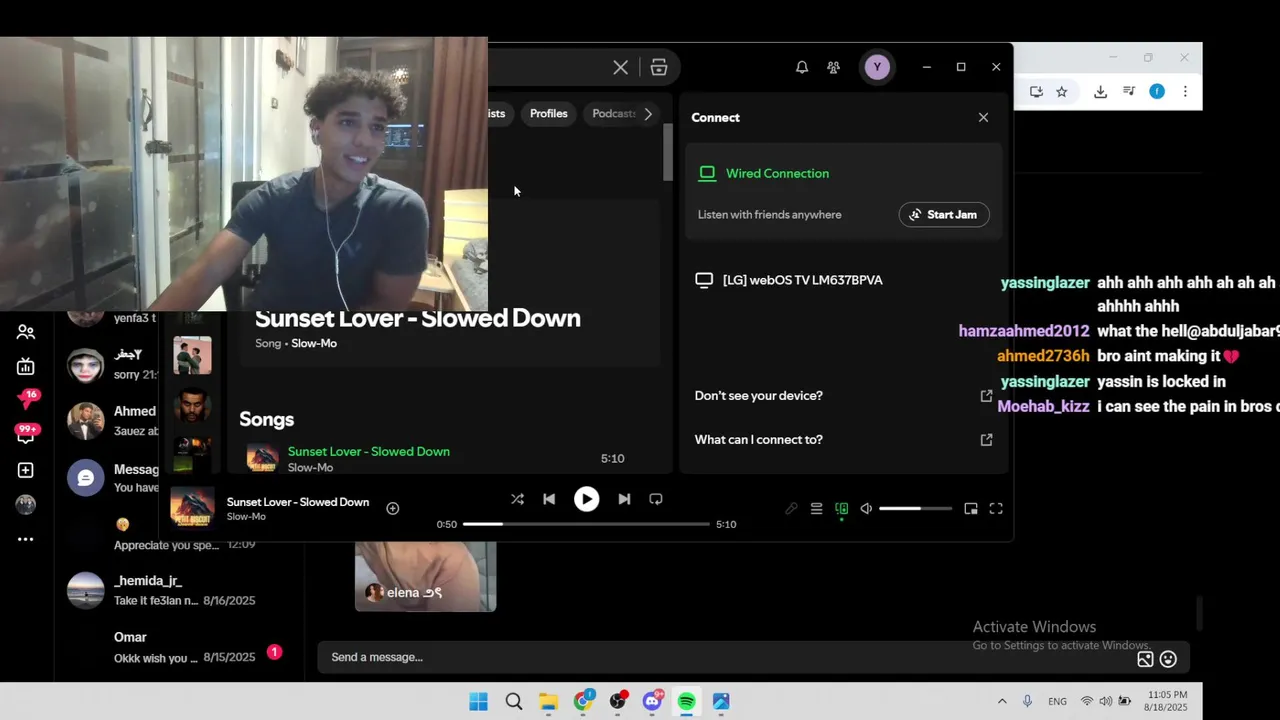This screenshot has width=1280, height=720.
Task: Open couple photo playlist in Spotify library sidebar
Action: pos(192,355)
